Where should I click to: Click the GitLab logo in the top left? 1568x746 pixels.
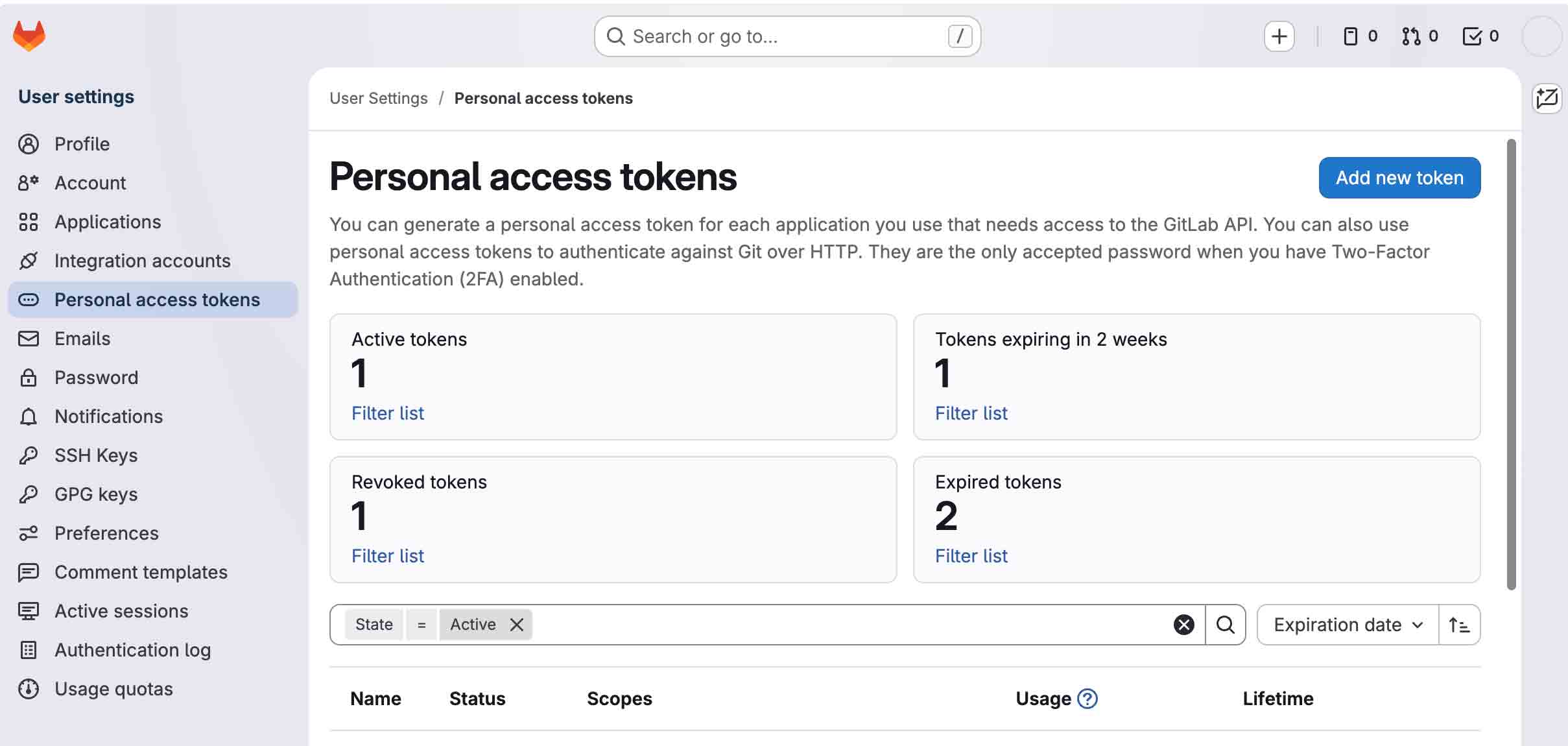pos(29,36)
